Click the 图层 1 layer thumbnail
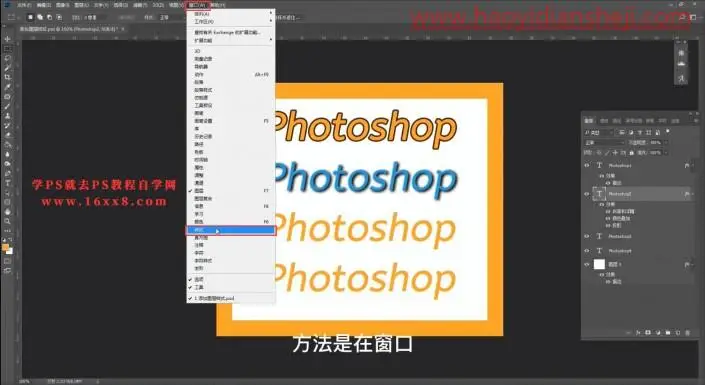 pyautogui.click(x=599, y=264)
